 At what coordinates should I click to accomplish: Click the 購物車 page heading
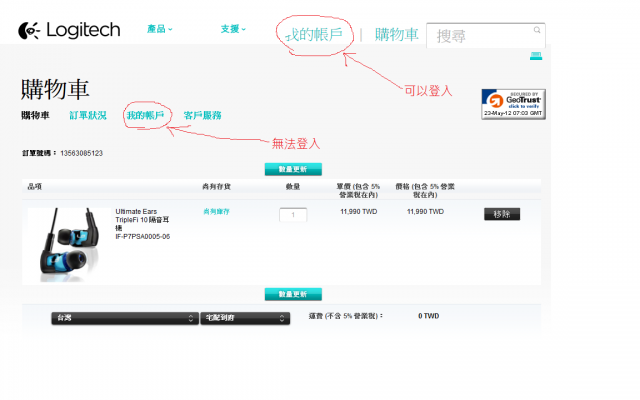pyautogui.click(x=55, y=89)
